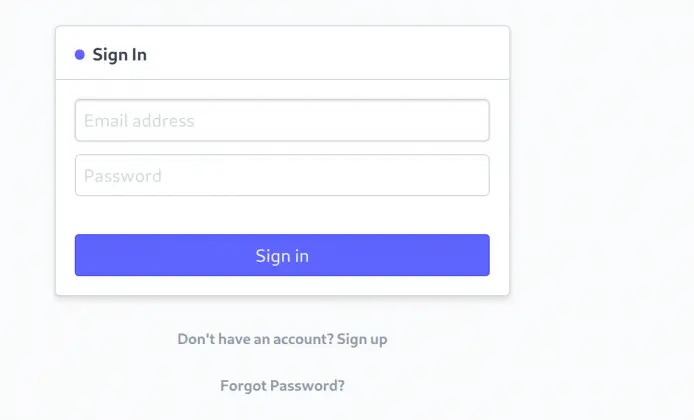The image size is (694, 420).
Task: Follow the Forgot Password? link
Action: (282, 385)
